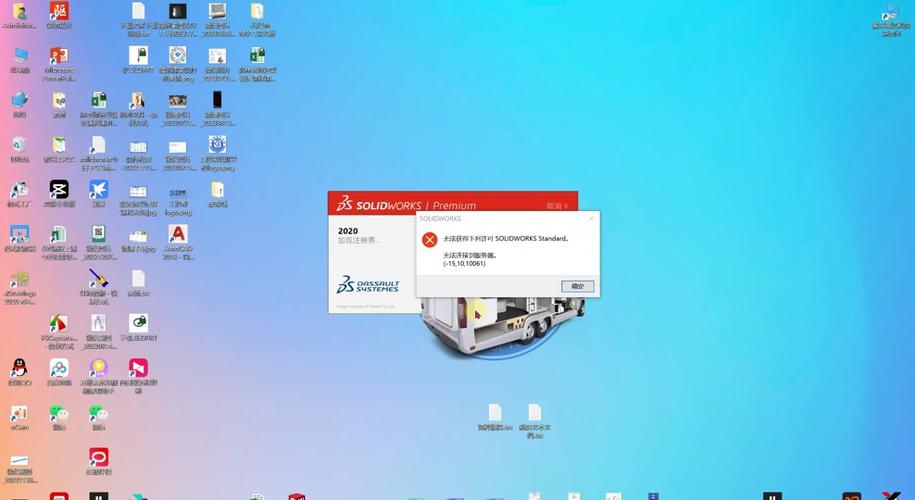Open the black phone screenshot image file

coord(218,109)
